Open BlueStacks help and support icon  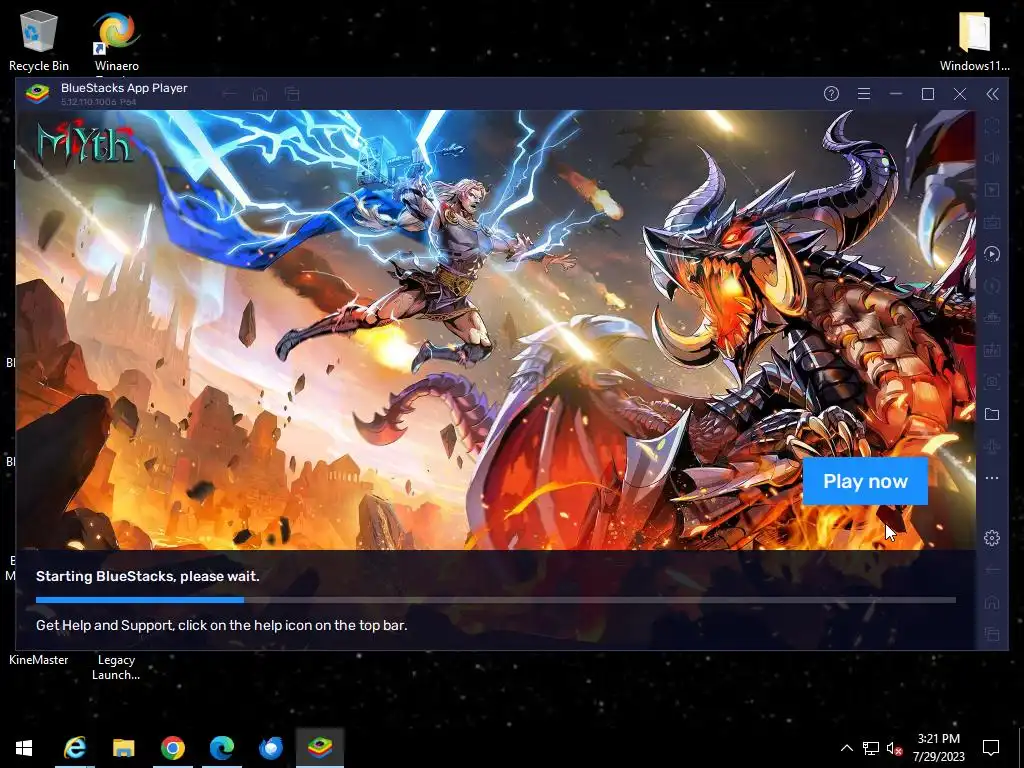click(831, 93)
